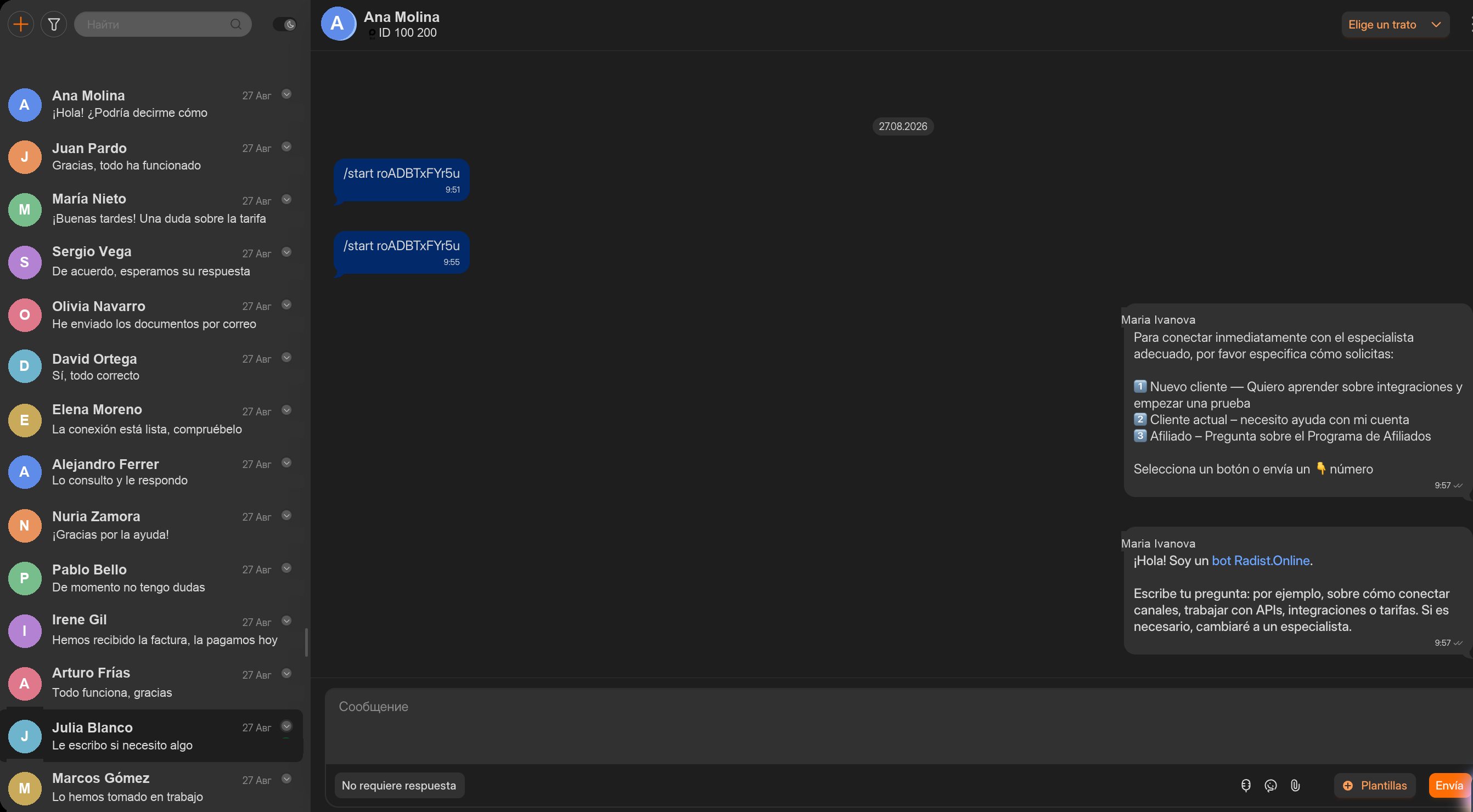Click ID 100 200 in header
The height and width of the screenshot is (812, 1473).
click(x=407, y=32)
